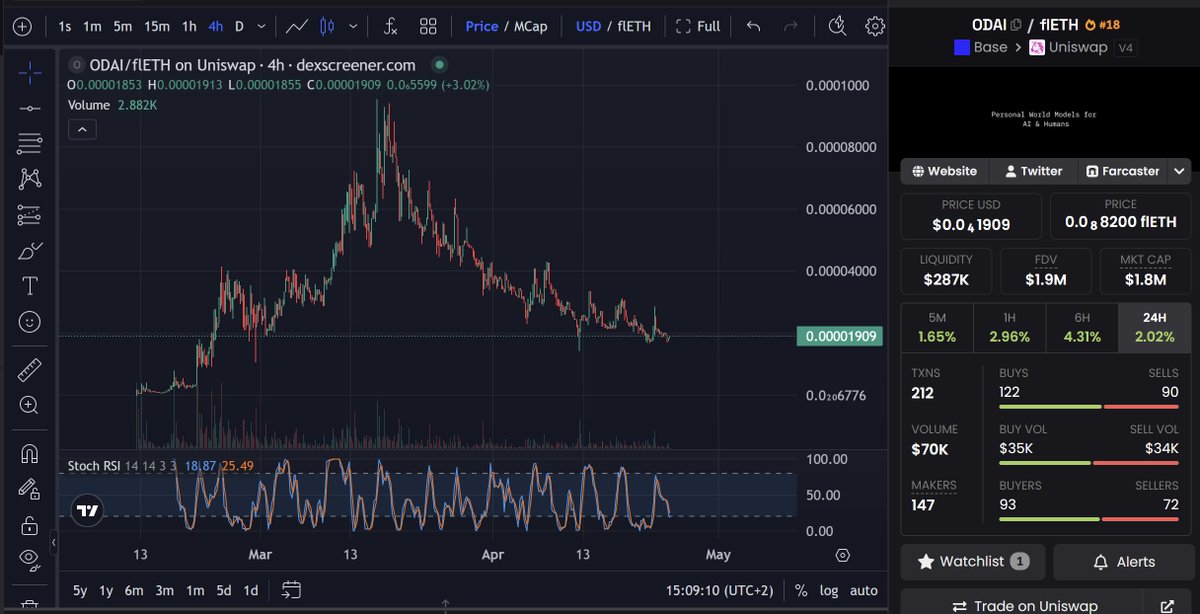Select the 5d range at the bottom
Viewport: 1200px width, 614px height.
(224, 591)
